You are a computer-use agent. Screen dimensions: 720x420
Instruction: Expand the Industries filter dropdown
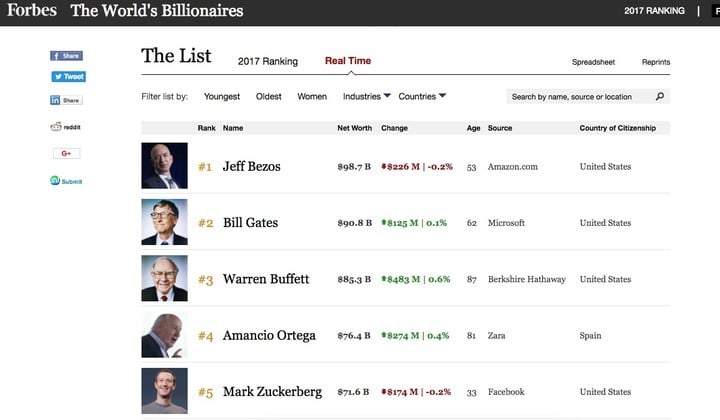[x=366, y=96]
